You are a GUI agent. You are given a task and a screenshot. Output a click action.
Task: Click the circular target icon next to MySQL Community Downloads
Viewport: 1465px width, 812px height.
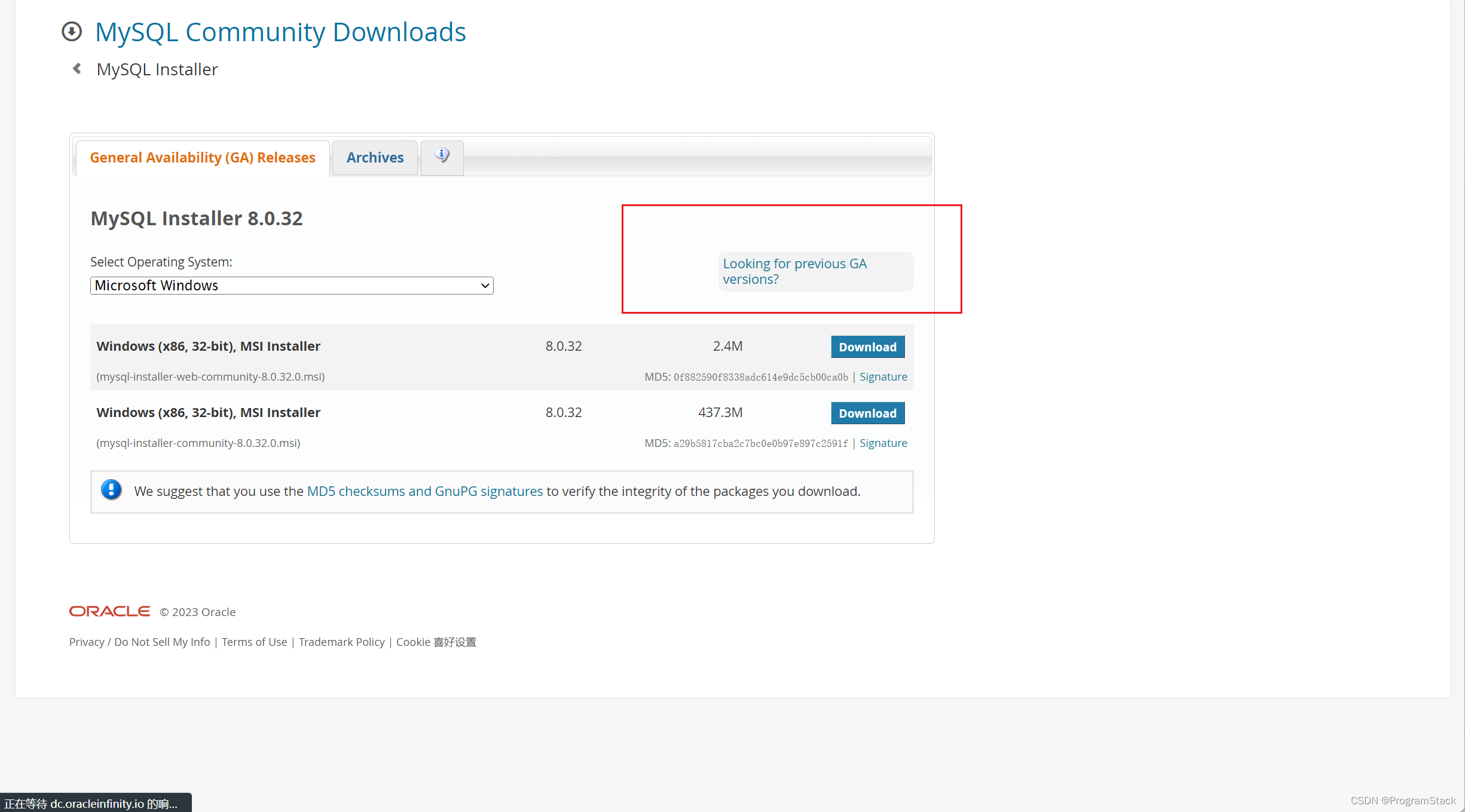72,31
